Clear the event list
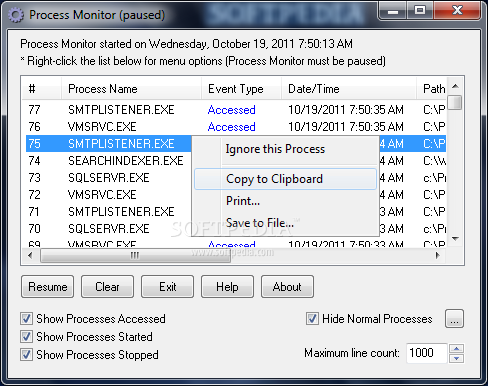Viewport: 488px width, 386px height. point(107,287)
